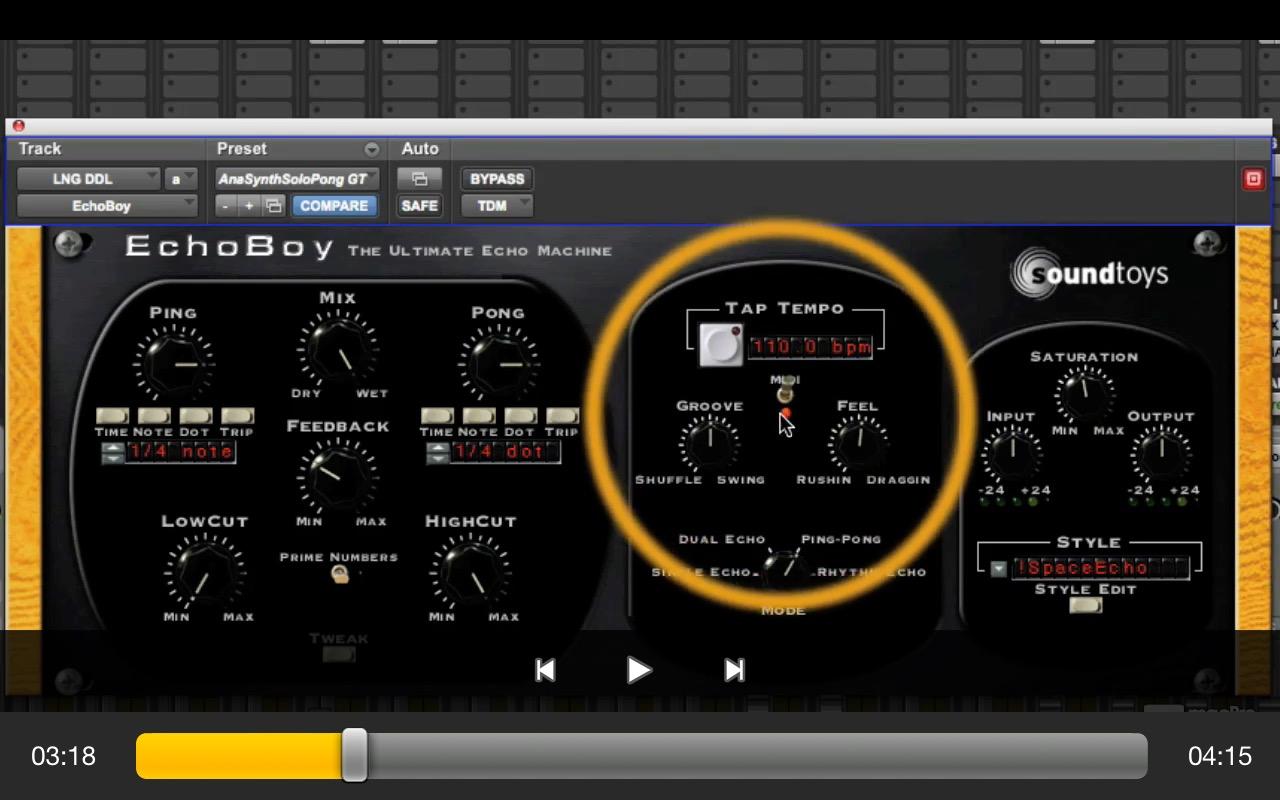The width and height of the screenshot is (1280, 800).
Task: Enable the Ping Dot button
Action: click(x=195, y=415)
